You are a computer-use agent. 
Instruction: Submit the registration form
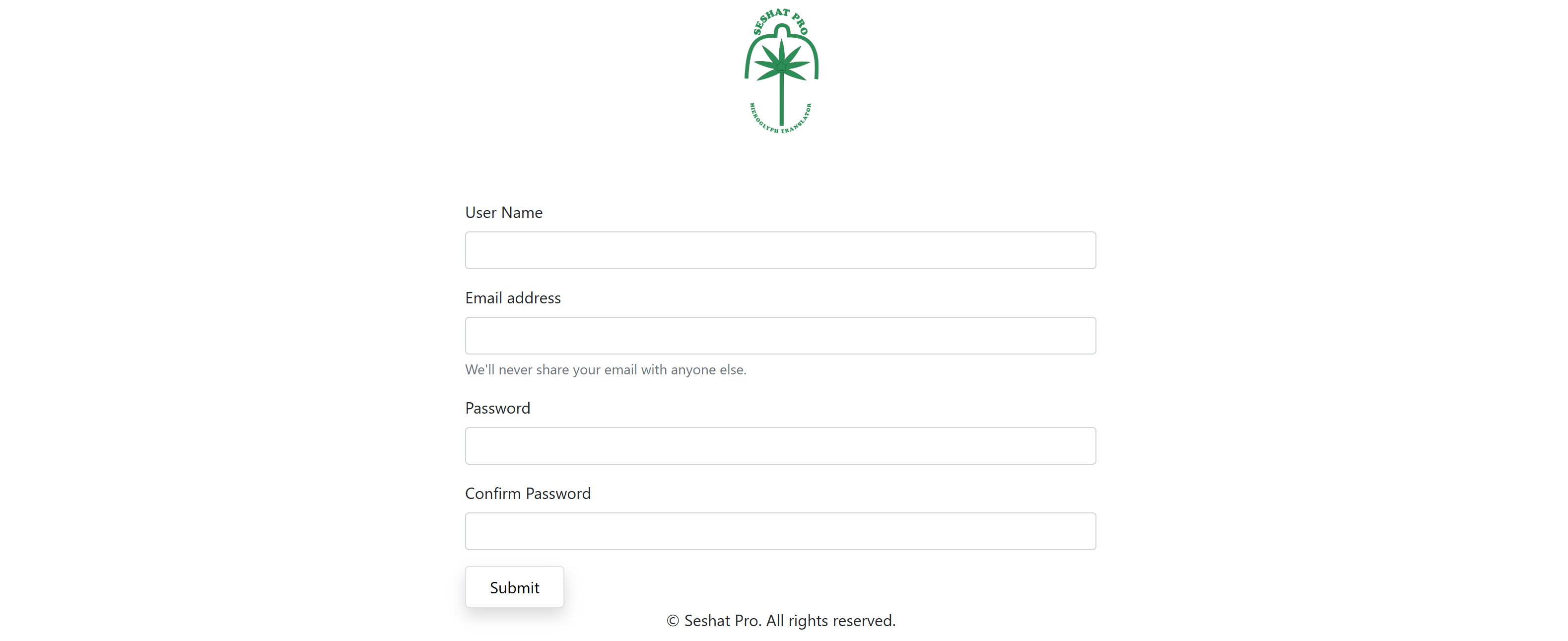[x=514, y=587]
